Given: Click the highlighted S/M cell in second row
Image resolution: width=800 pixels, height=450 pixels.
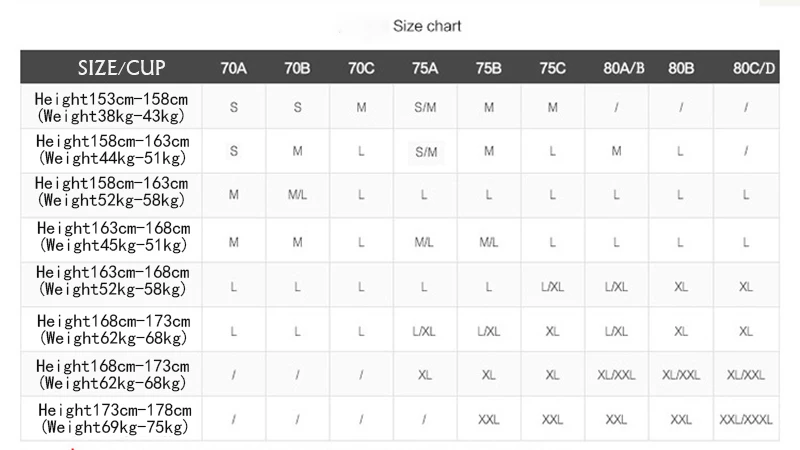Looking at the screenshot, I should (x=426, y=152).
